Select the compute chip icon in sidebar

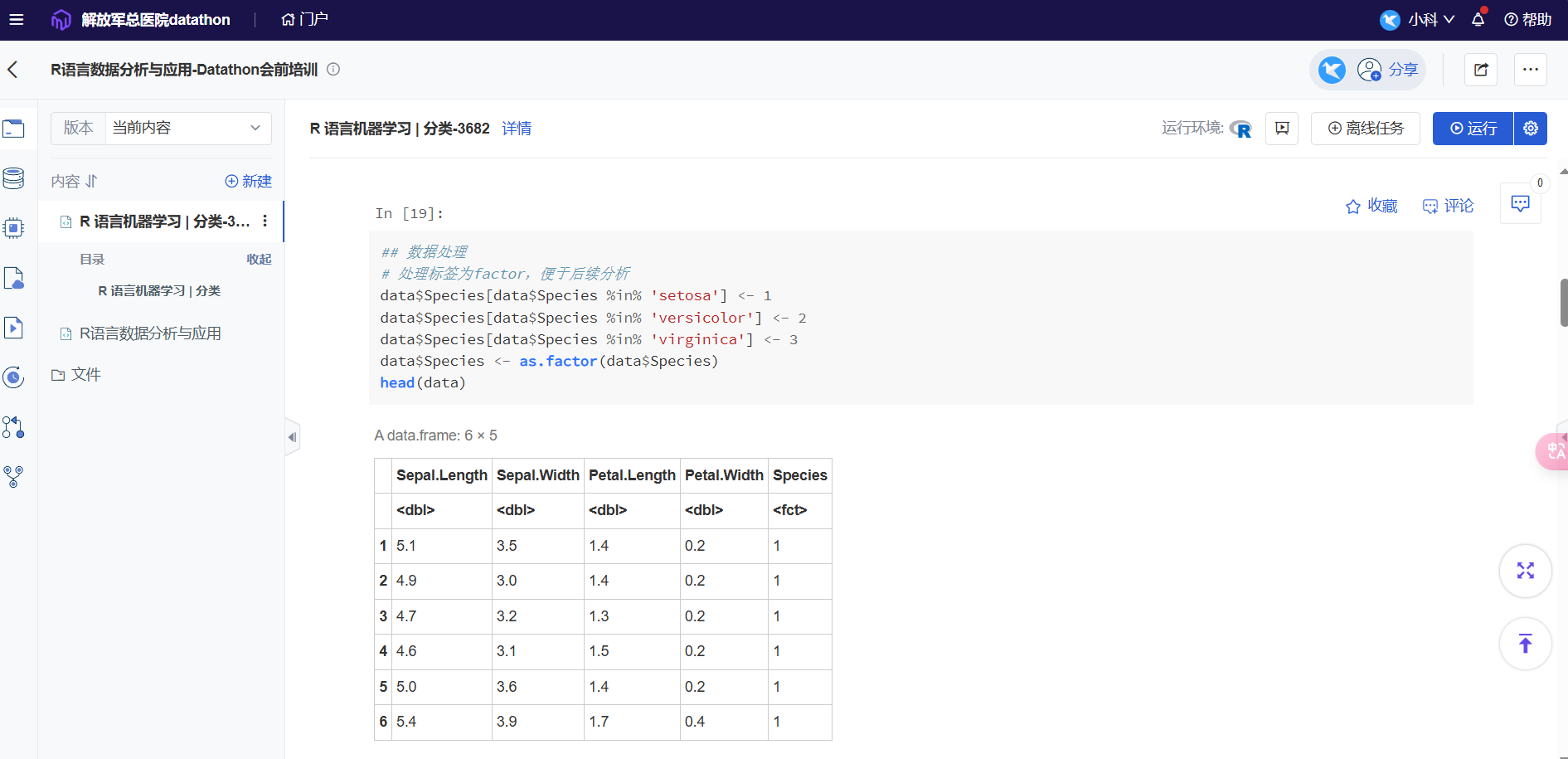[14, 227]
